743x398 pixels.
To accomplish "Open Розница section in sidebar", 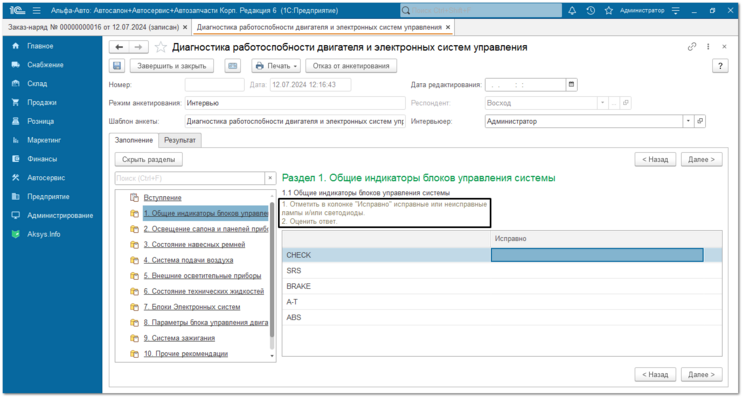I will pos(40,121).
